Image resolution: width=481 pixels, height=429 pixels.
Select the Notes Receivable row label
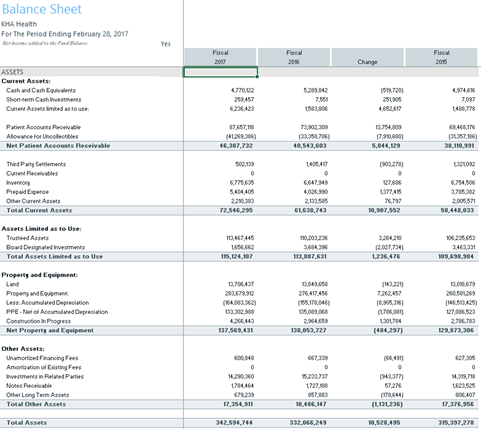tap(29, 386)
